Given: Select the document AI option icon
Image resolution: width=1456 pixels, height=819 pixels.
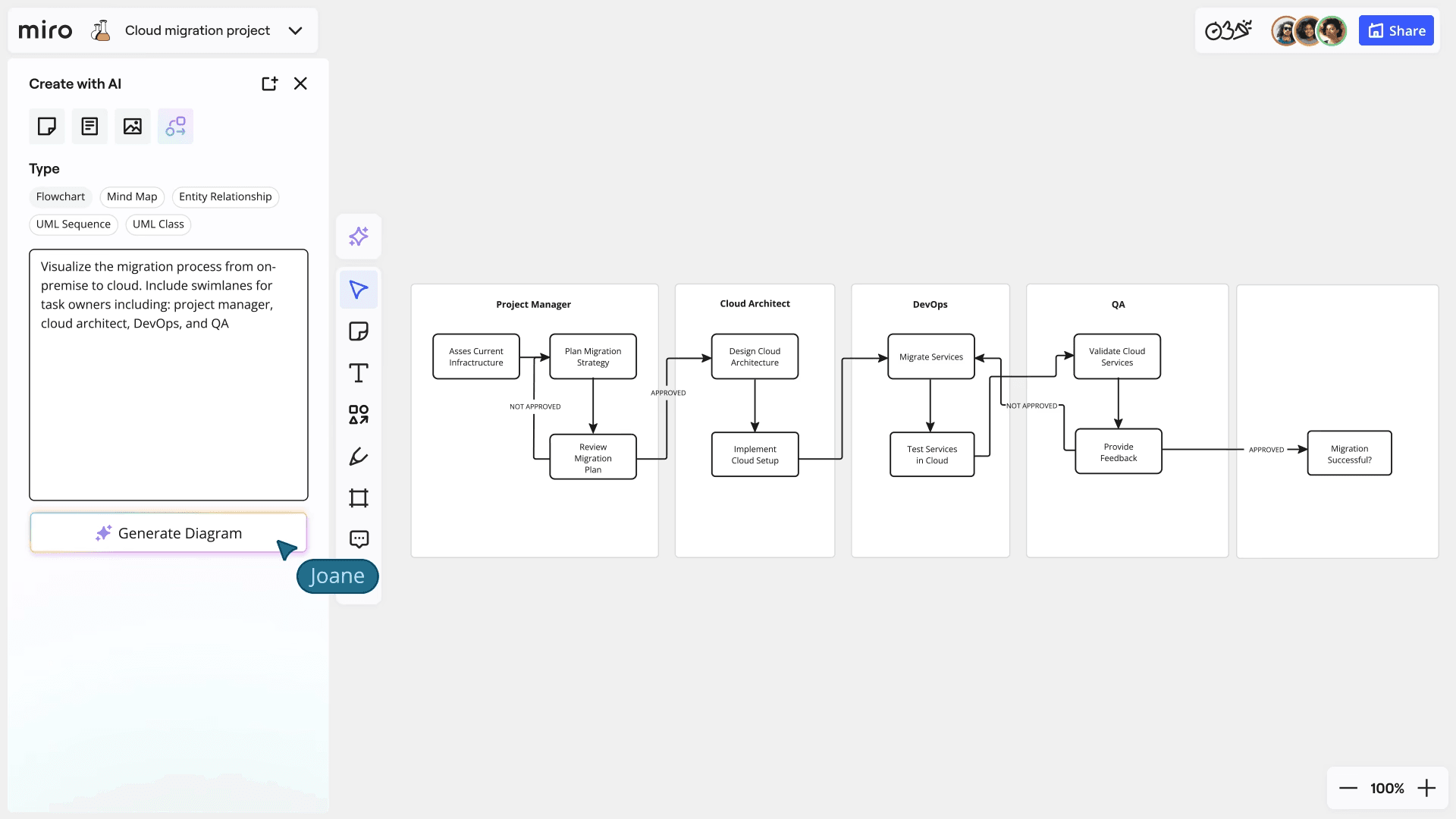Looking at the screenshot, I should point(89,126).
